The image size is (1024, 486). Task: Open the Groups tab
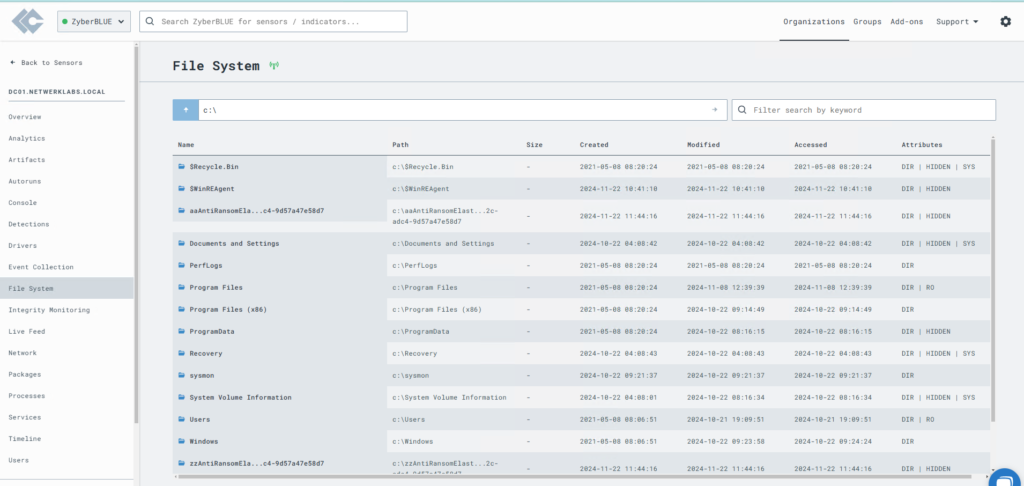click(867, 22)
